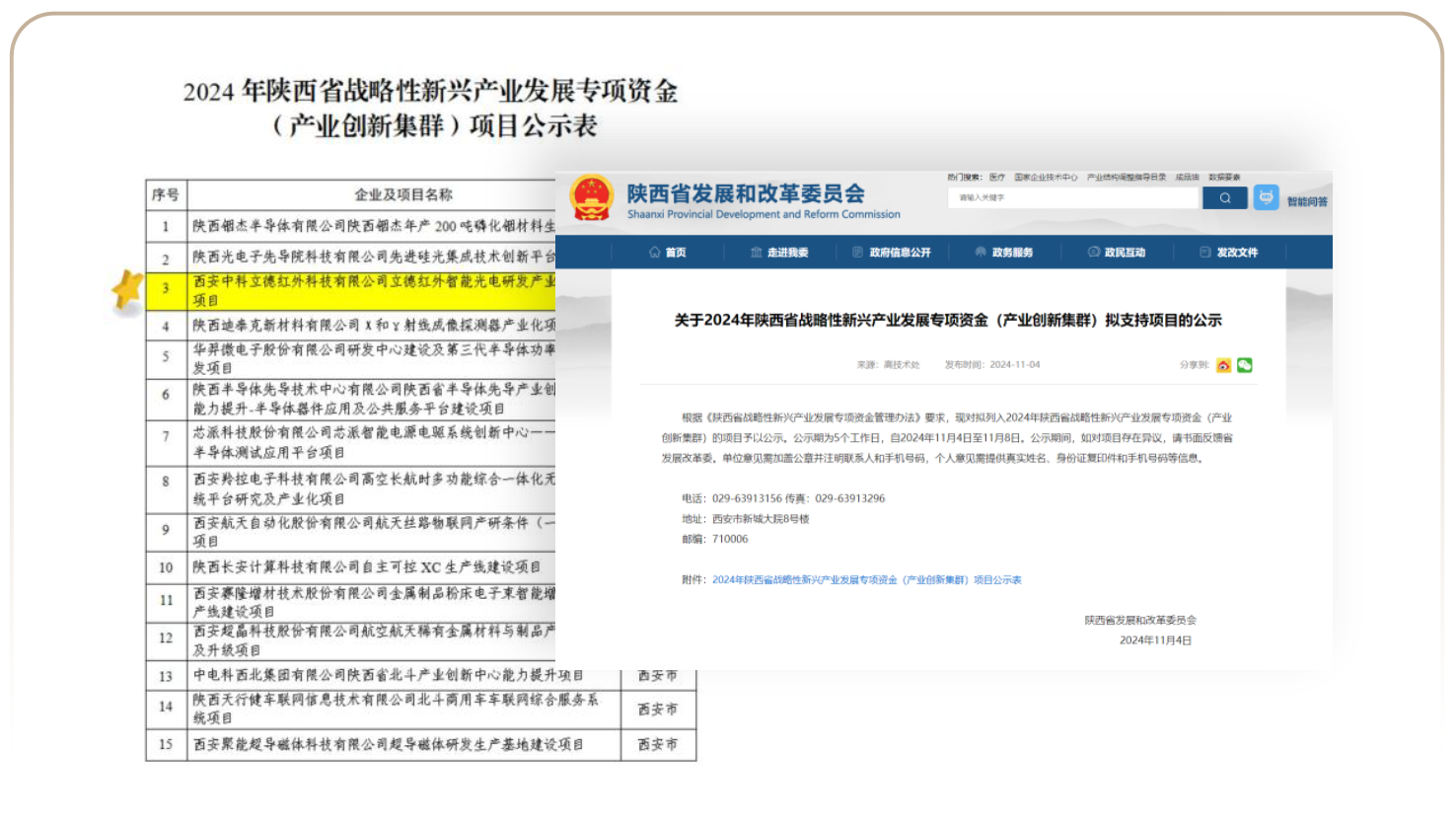This screenshot has width=1456, height=824.
Task: Open the 政民互动 menu item
Action: (1125, 253)
